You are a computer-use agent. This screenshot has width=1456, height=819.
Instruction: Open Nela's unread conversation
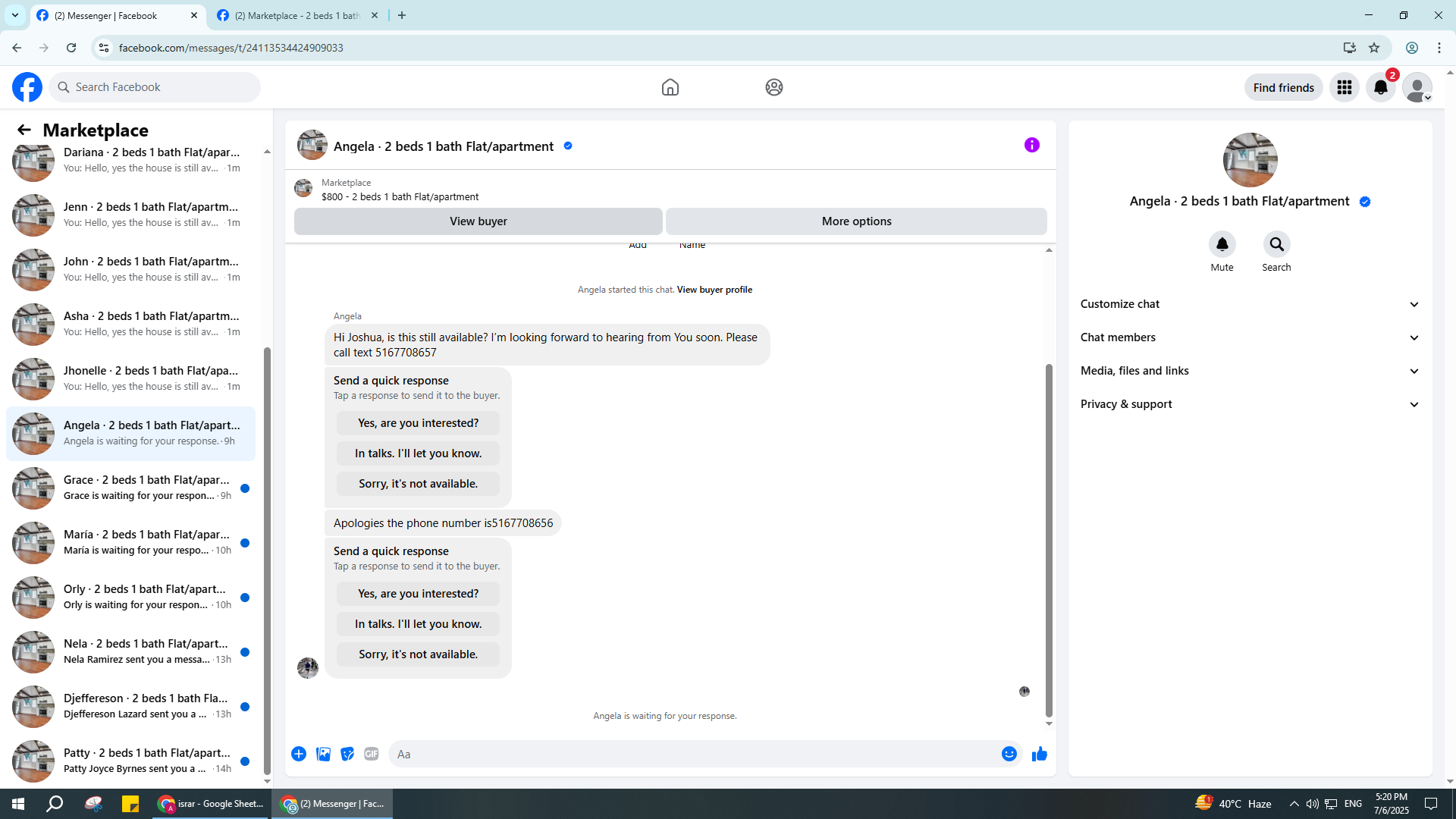(130, 651)
